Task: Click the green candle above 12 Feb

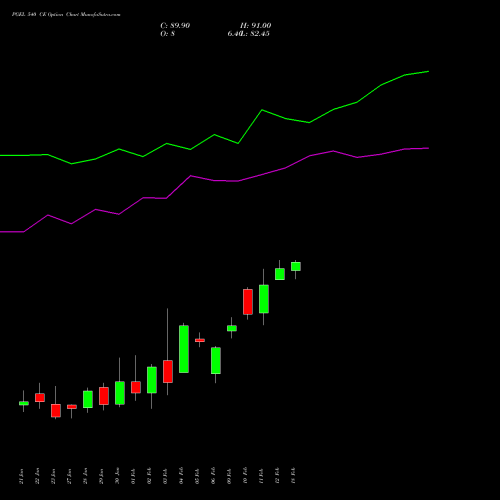Action: coord(280,274)
